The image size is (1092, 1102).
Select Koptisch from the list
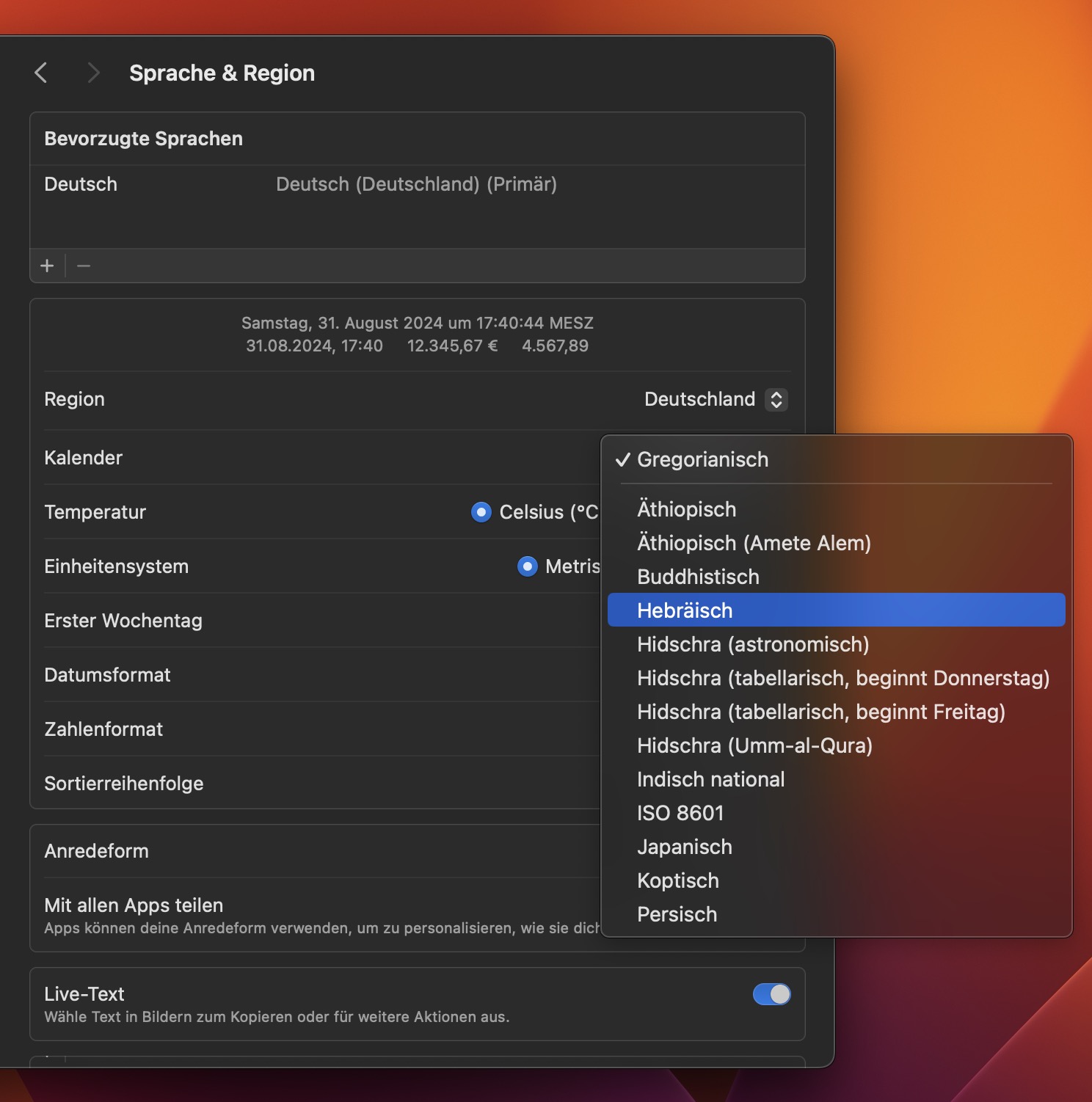(677, 880)
